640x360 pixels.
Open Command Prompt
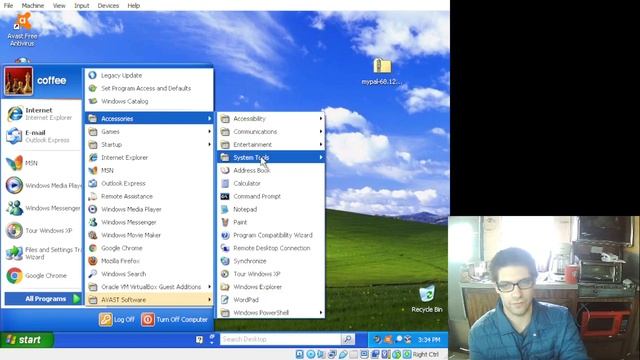click(271, 196)
